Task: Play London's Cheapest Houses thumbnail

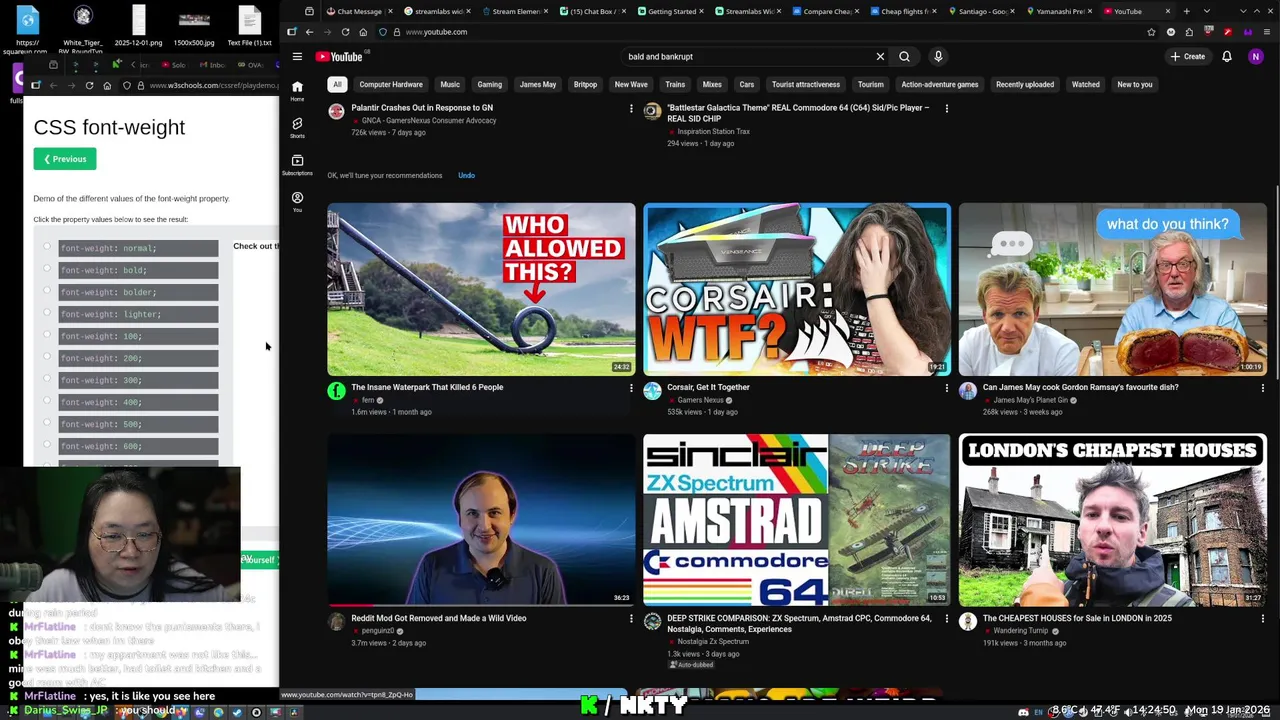Action: (x=1113, y=520)
